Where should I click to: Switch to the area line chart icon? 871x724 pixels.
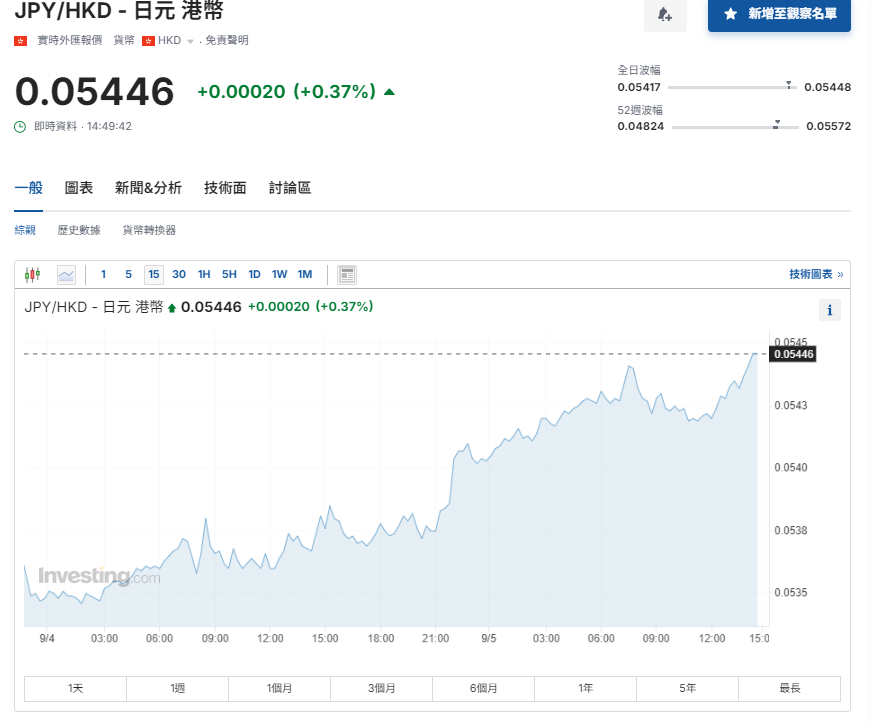[65, 273]
